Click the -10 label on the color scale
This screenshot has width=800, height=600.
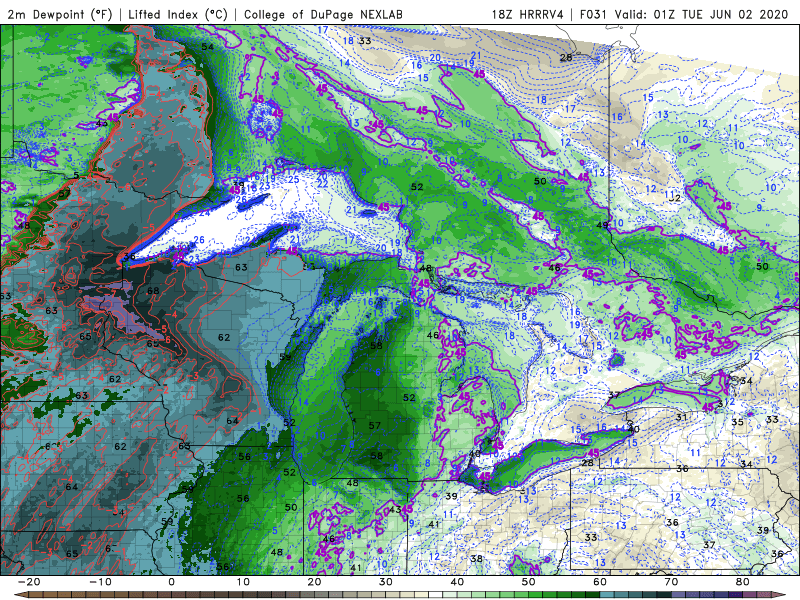tap(100, 582)
